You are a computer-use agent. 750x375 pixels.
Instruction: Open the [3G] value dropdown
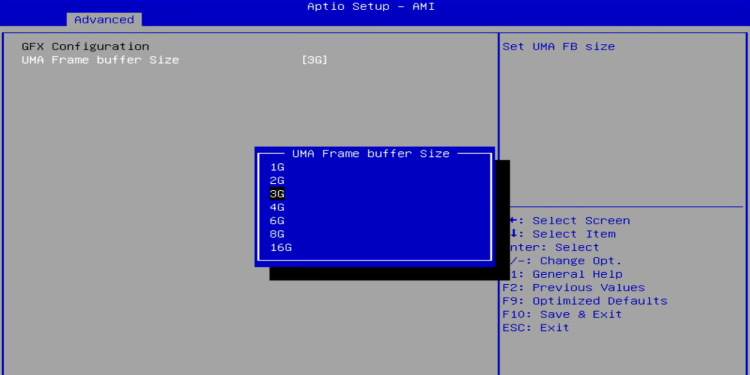pos(314,60)
